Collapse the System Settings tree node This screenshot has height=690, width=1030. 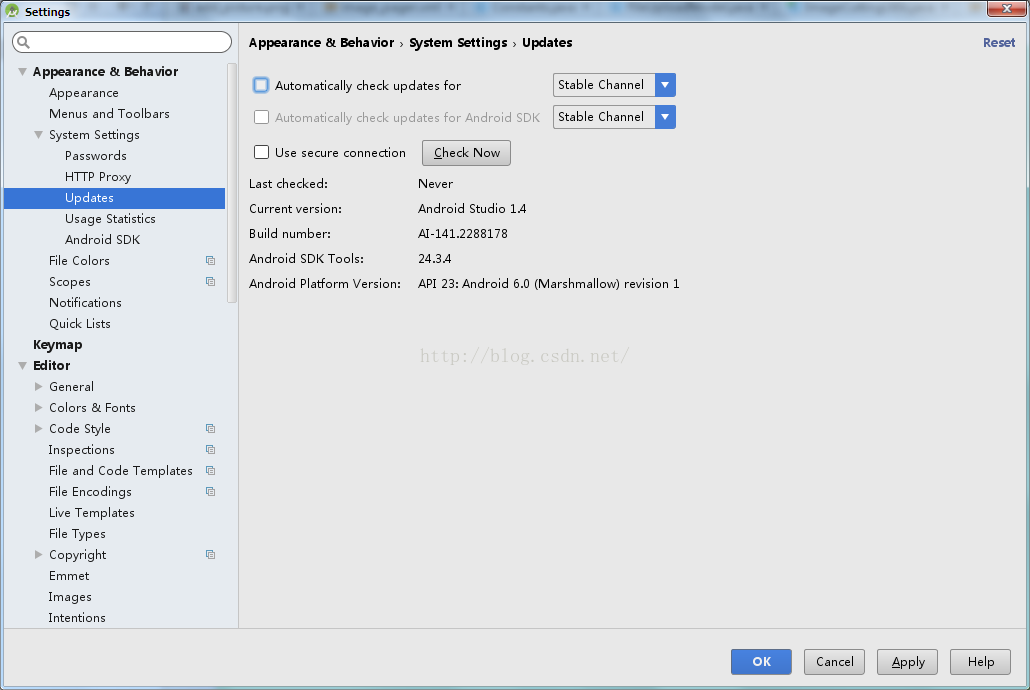pos(39,135)
